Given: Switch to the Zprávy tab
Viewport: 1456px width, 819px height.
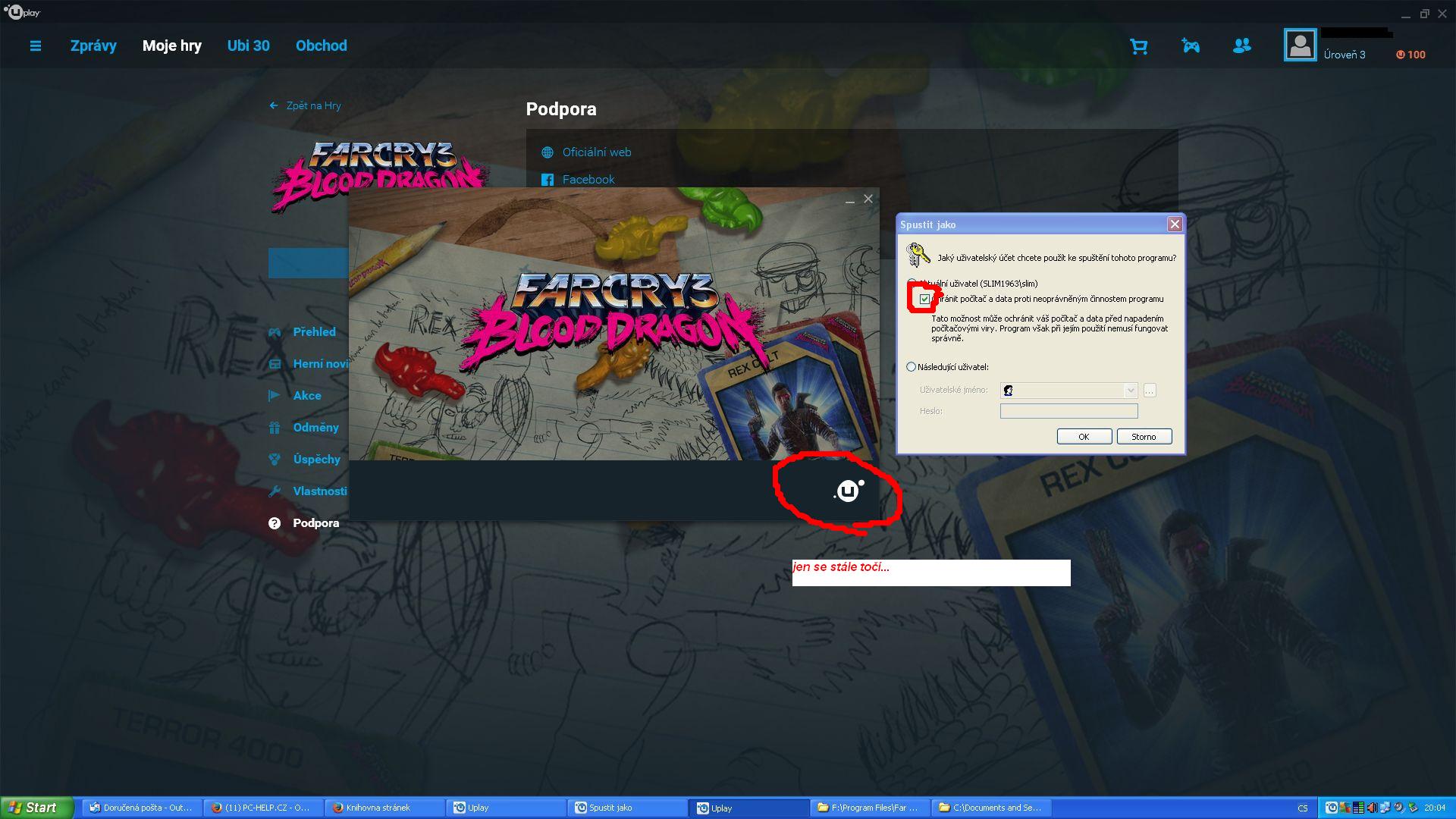Looking at the screenshot, I should coord(93,45).
